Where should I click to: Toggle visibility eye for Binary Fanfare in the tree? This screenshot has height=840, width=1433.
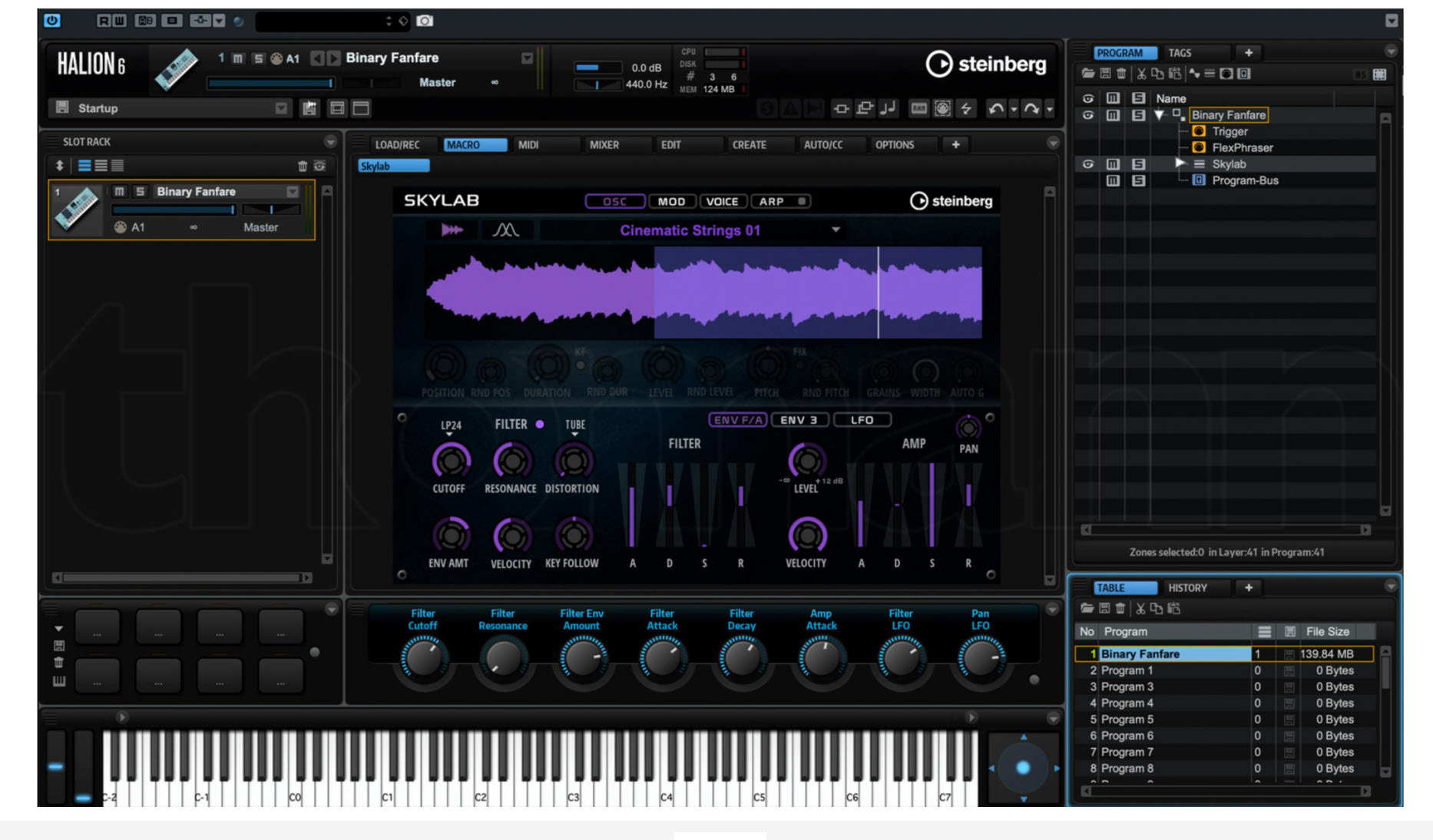(1087, 115)
